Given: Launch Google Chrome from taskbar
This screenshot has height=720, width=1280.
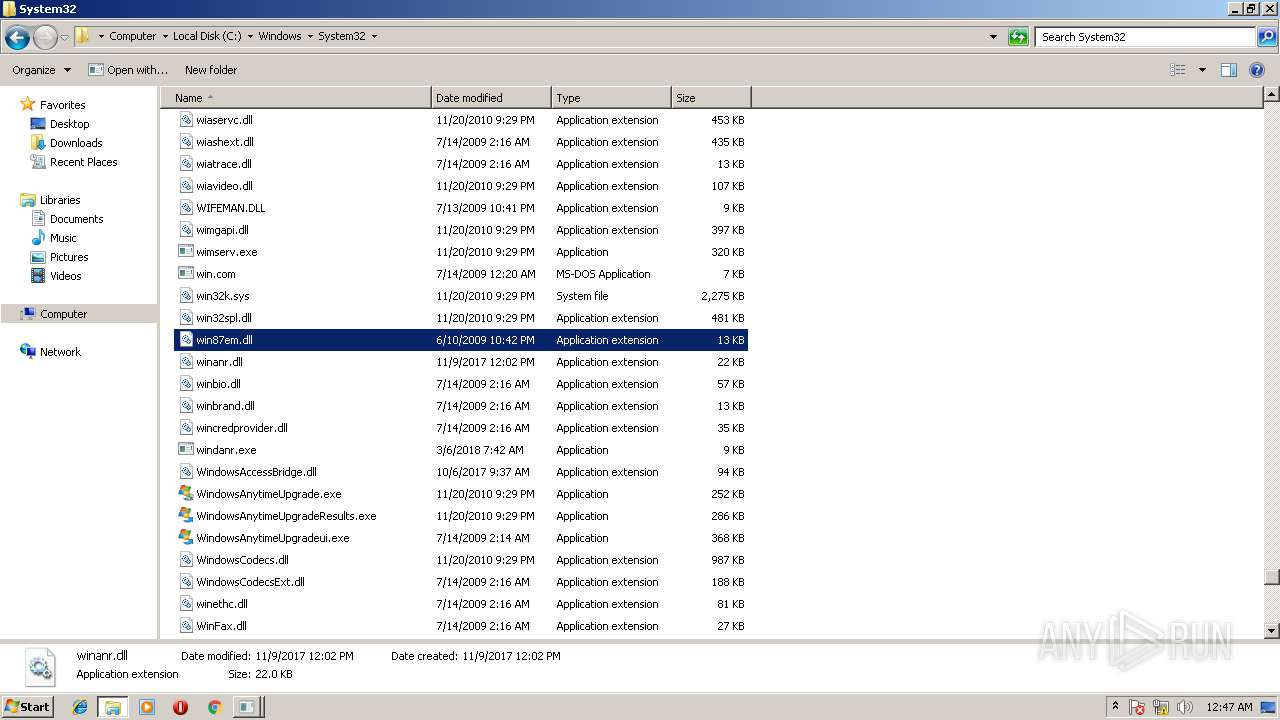Looking at the screenshot, I should coord(214,707).
